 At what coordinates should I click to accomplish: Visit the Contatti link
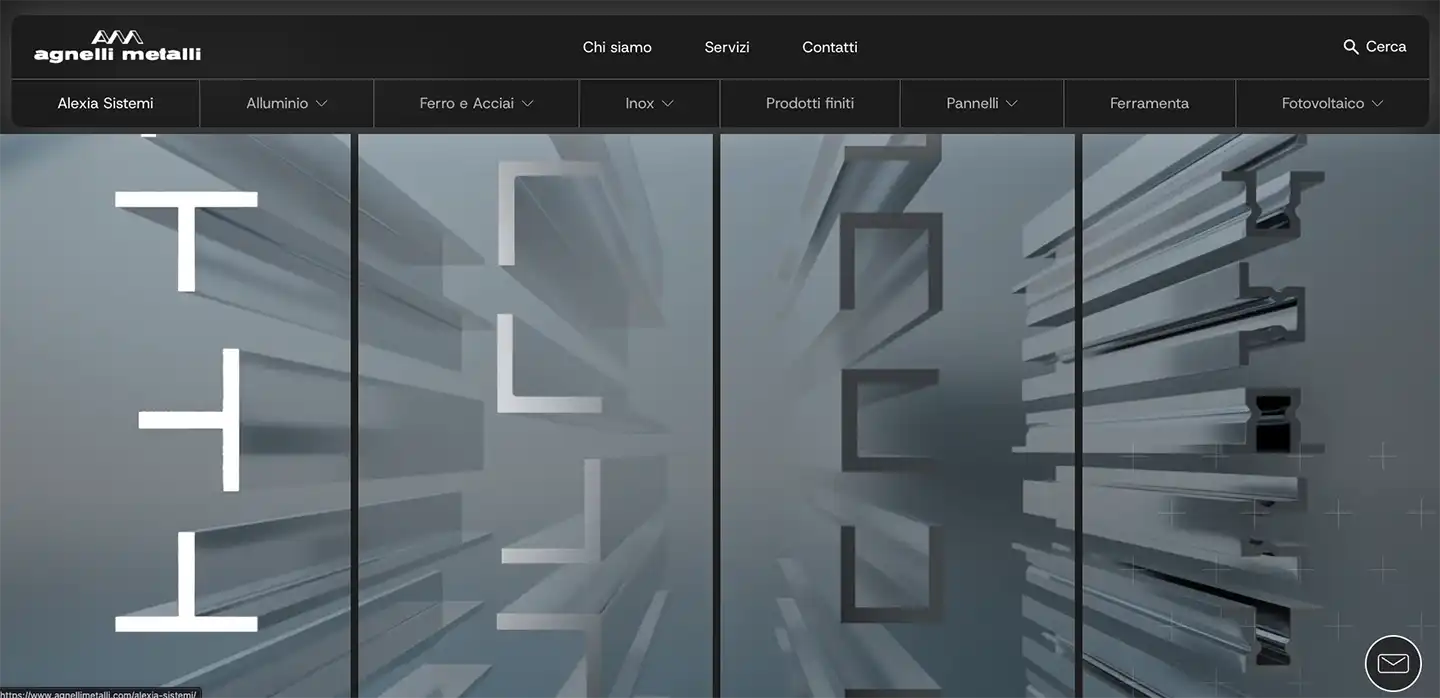[x=829, y=47]
